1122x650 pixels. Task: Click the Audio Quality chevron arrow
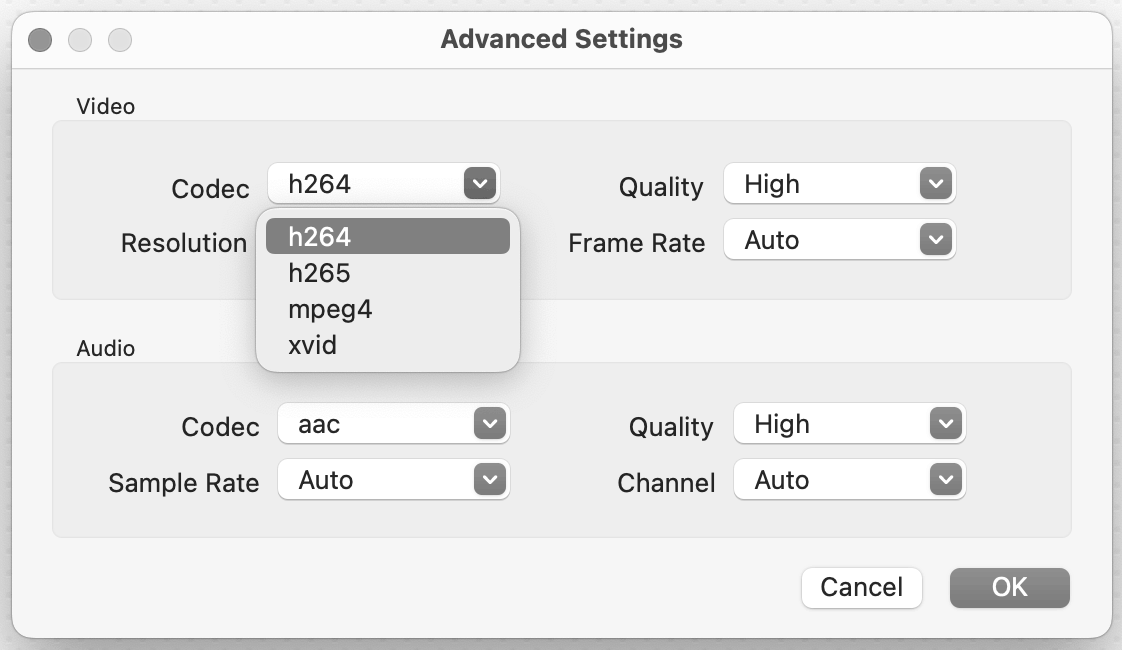pyautogui.click(x=944, y=424)
